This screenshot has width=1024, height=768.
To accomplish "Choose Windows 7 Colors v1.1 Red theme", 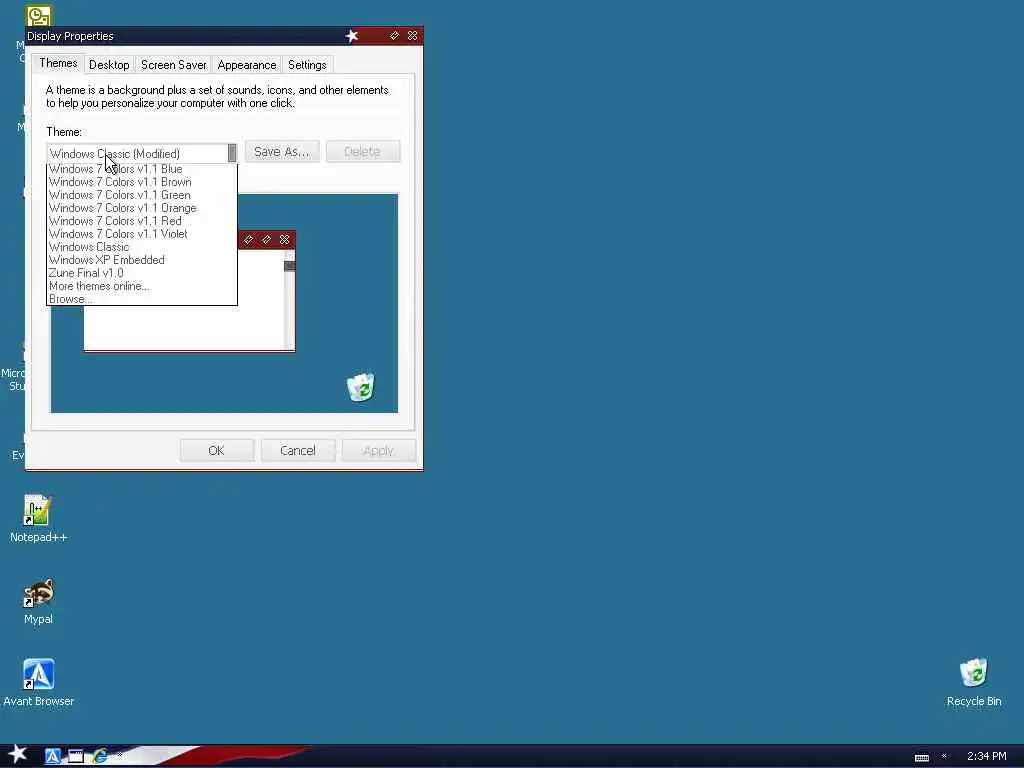I will coord(142,221).
